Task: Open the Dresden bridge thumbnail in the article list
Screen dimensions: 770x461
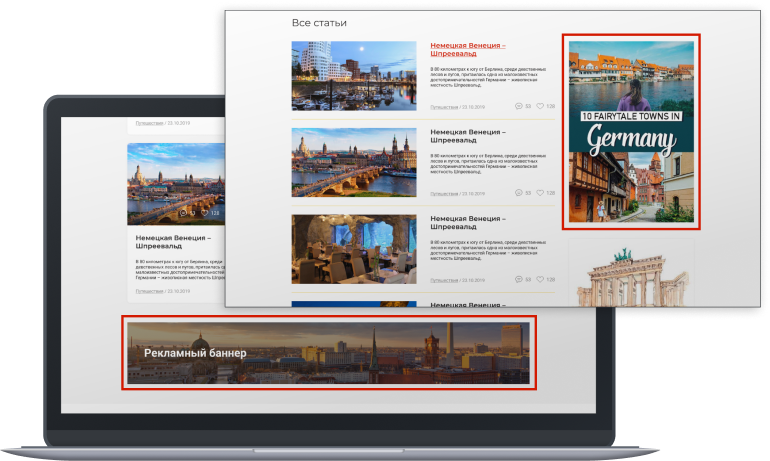Action: pos(354,162)
